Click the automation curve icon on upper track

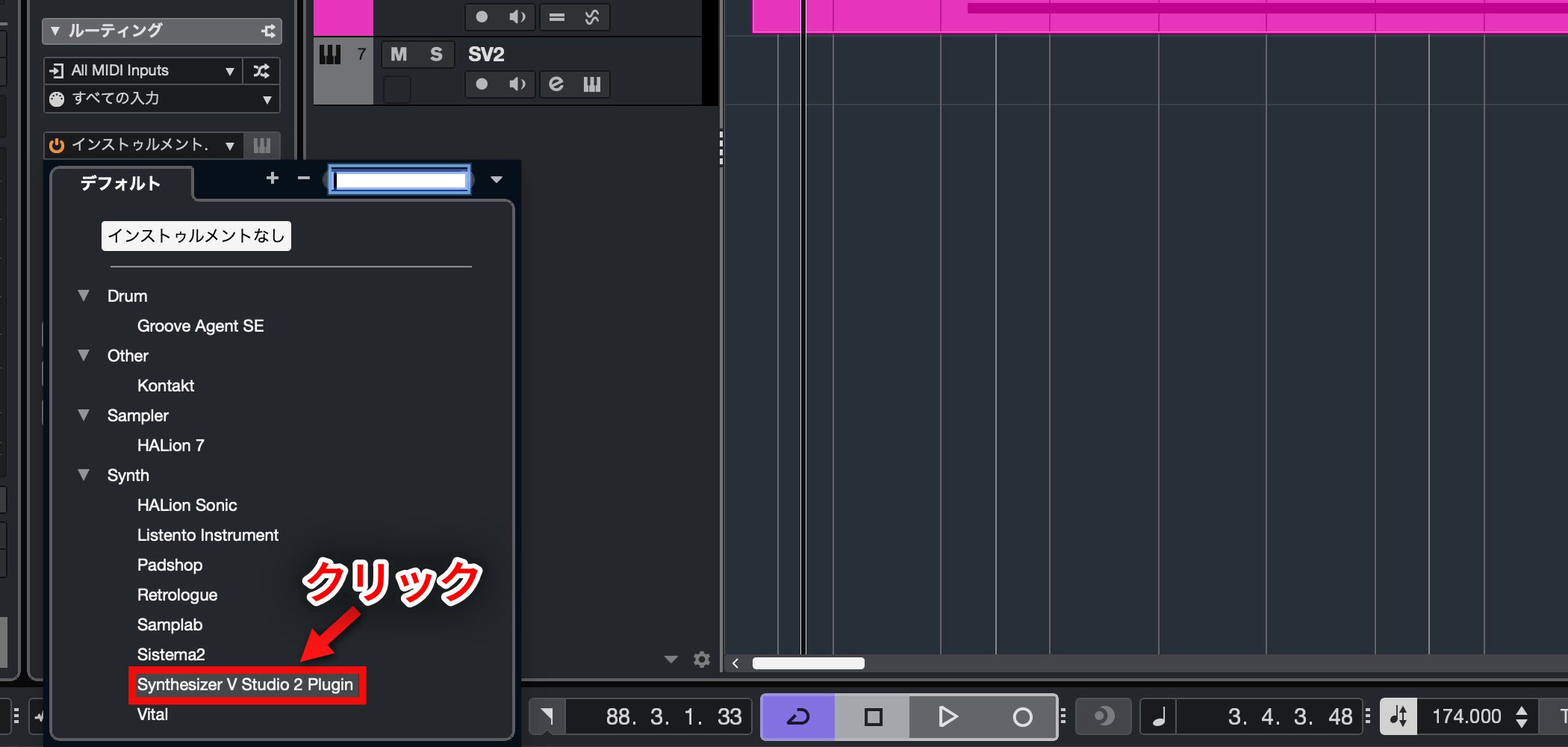click(592, 16)
